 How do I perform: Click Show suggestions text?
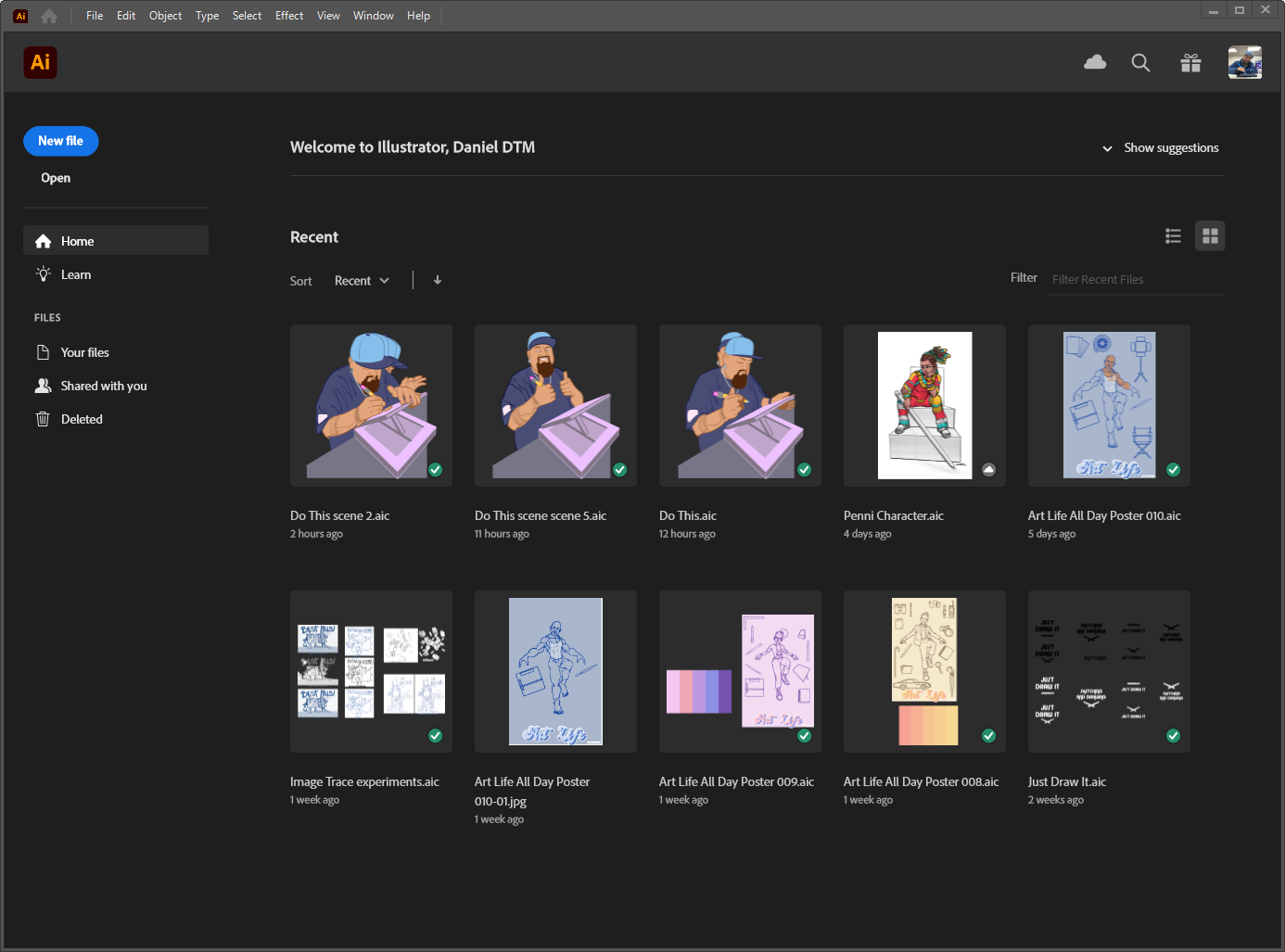(x=1171, y=148)
